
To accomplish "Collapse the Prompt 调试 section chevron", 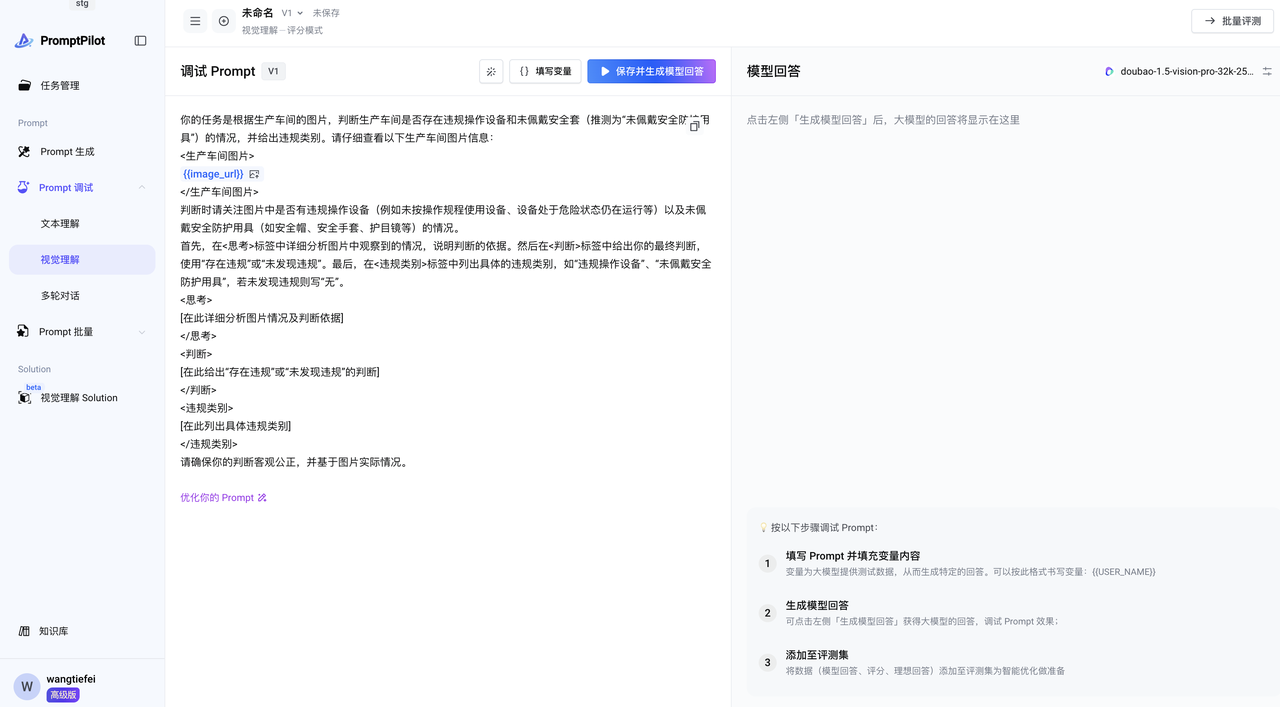I will 141,188.
